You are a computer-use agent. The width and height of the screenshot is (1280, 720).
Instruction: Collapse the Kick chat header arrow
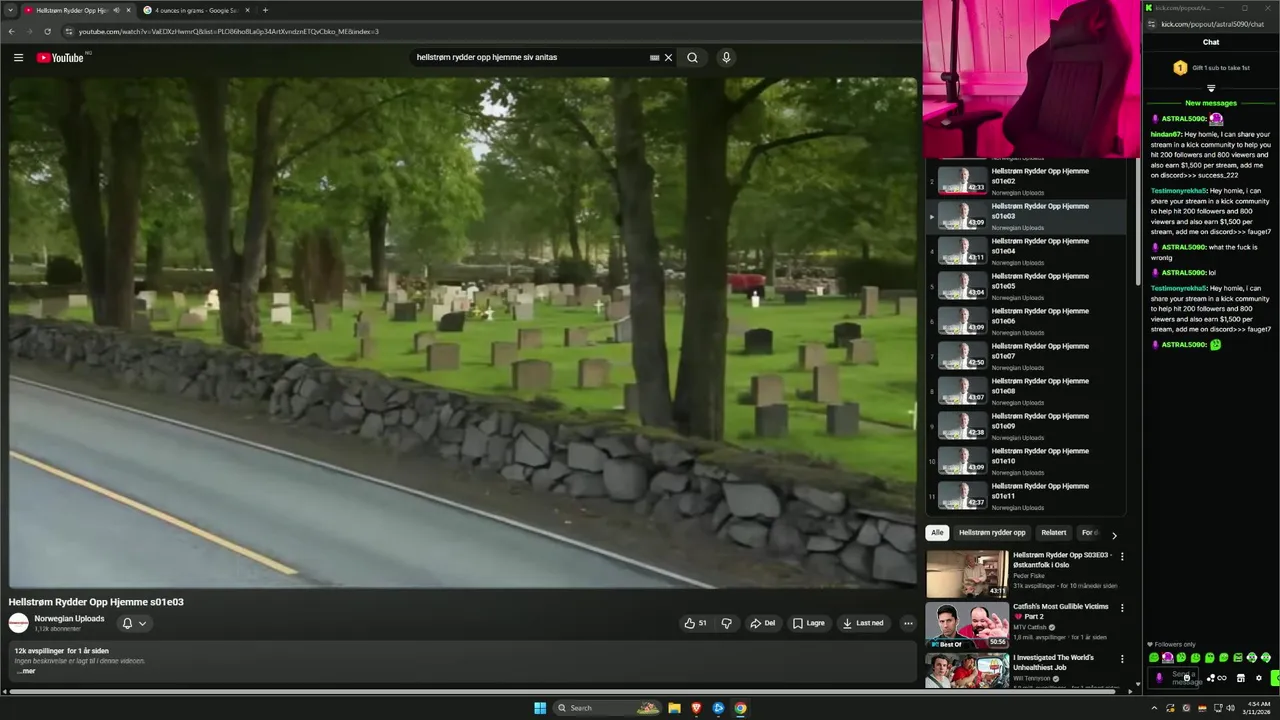pyautogui.click(x=1211, y=88)
